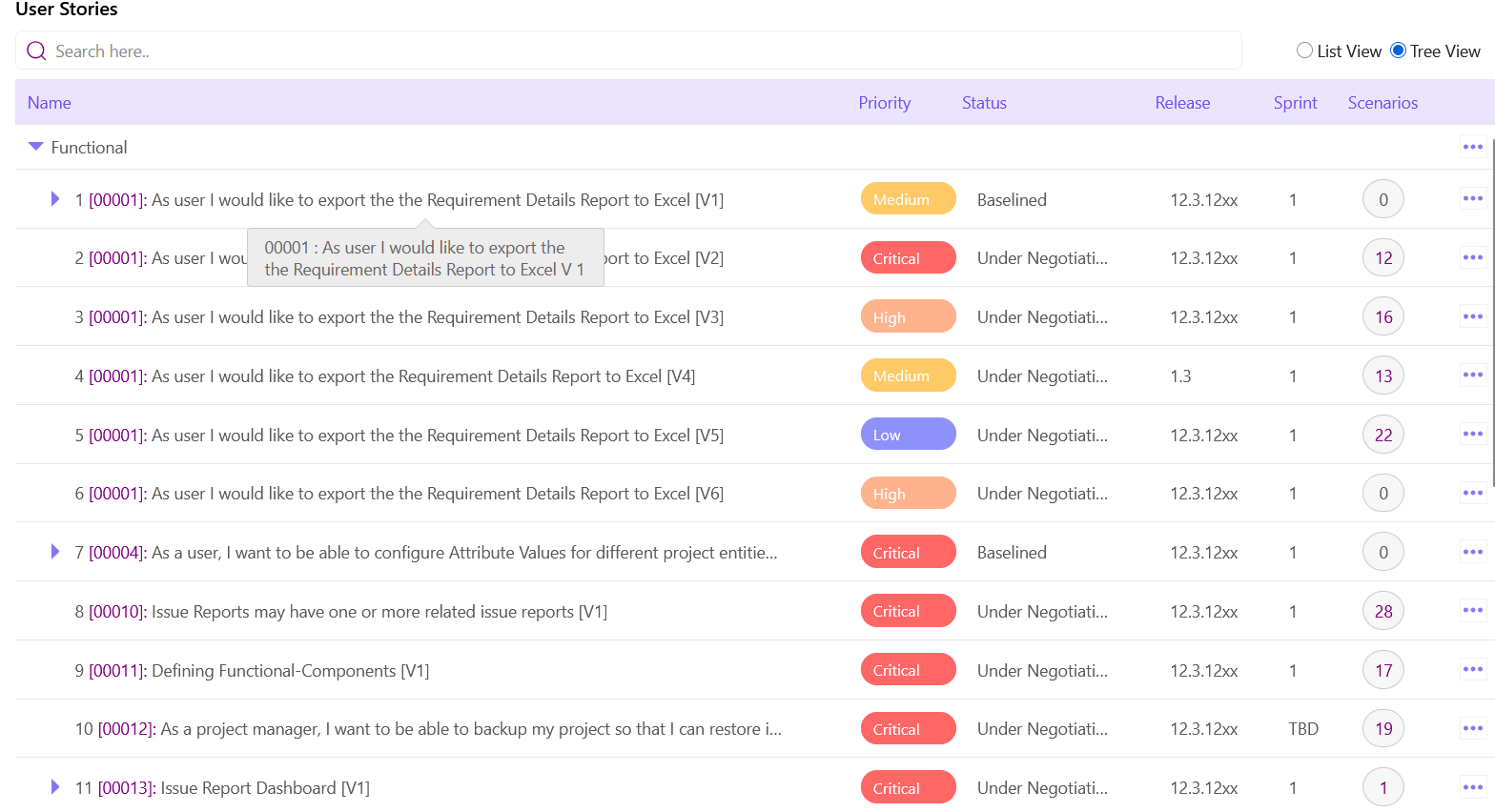Open three-dot menu for story 1 row

coord(1472,199)
